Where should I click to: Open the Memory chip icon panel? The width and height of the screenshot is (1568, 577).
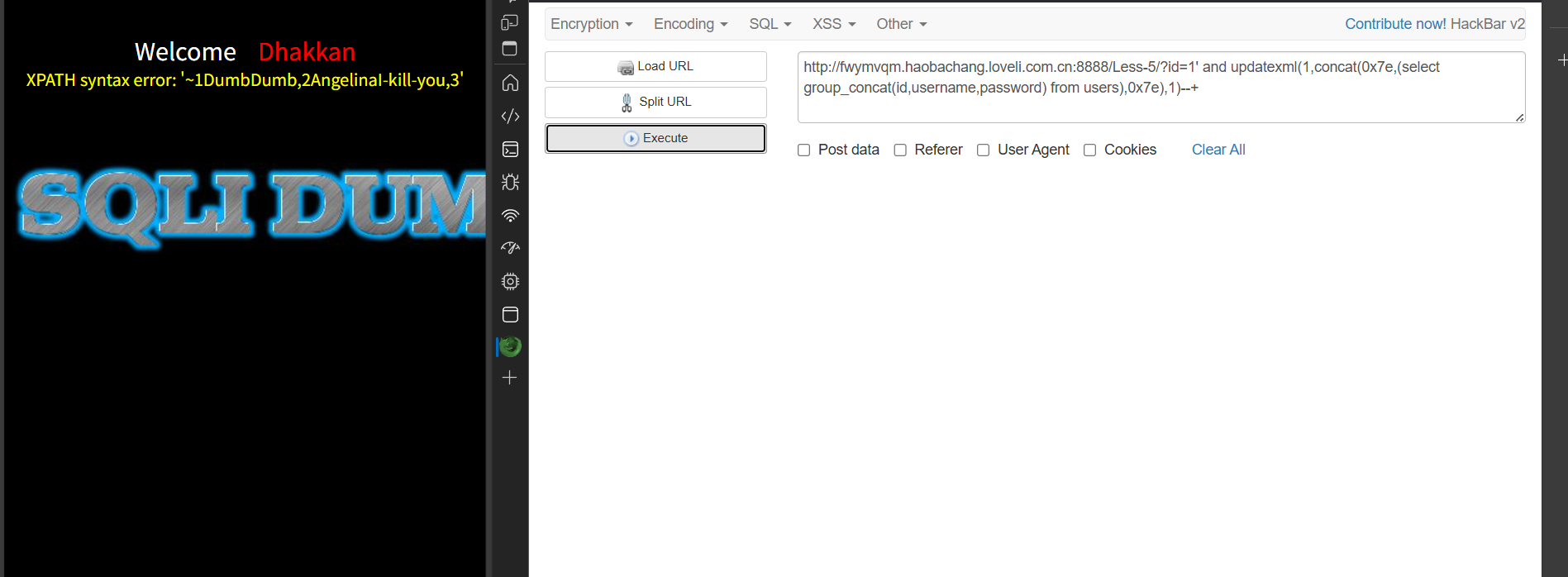coord(510,281)
